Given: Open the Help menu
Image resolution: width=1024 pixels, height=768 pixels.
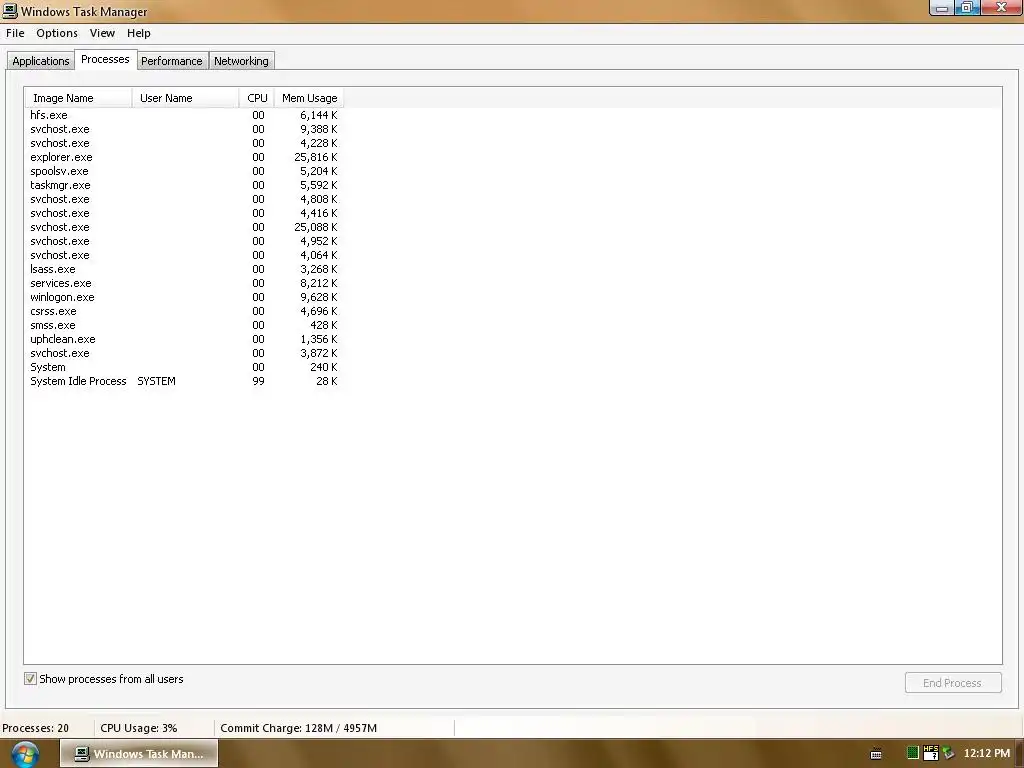Looking at the screenshot, I should tap(138, 33).
